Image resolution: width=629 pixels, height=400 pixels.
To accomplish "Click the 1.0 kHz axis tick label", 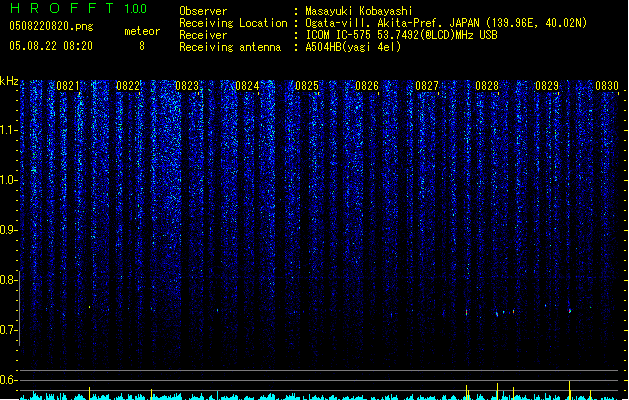I will [8, 180].
